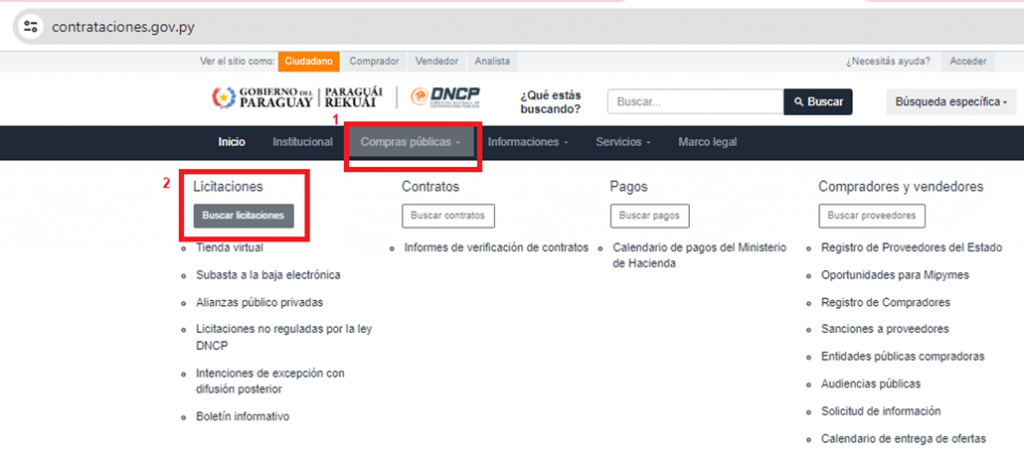The image size is (1024, 469).
Task: Go to the Inicio menu item
Action: (x=231, y=142)
